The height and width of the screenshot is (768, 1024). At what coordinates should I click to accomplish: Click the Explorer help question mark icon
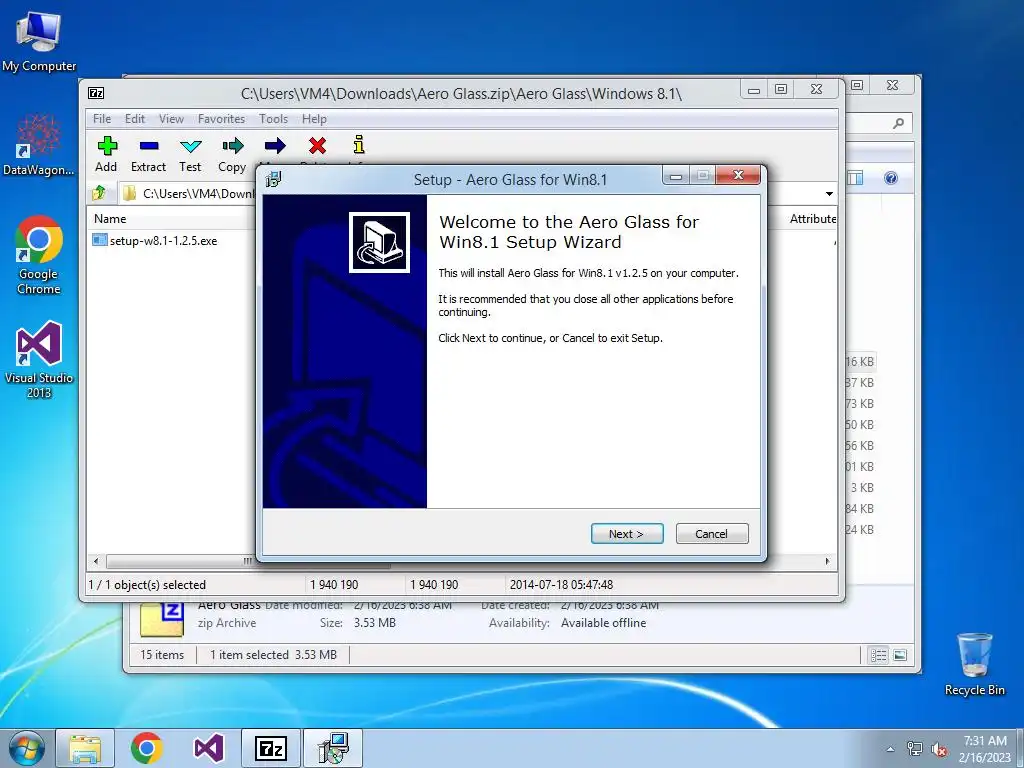tap(891, 178)
